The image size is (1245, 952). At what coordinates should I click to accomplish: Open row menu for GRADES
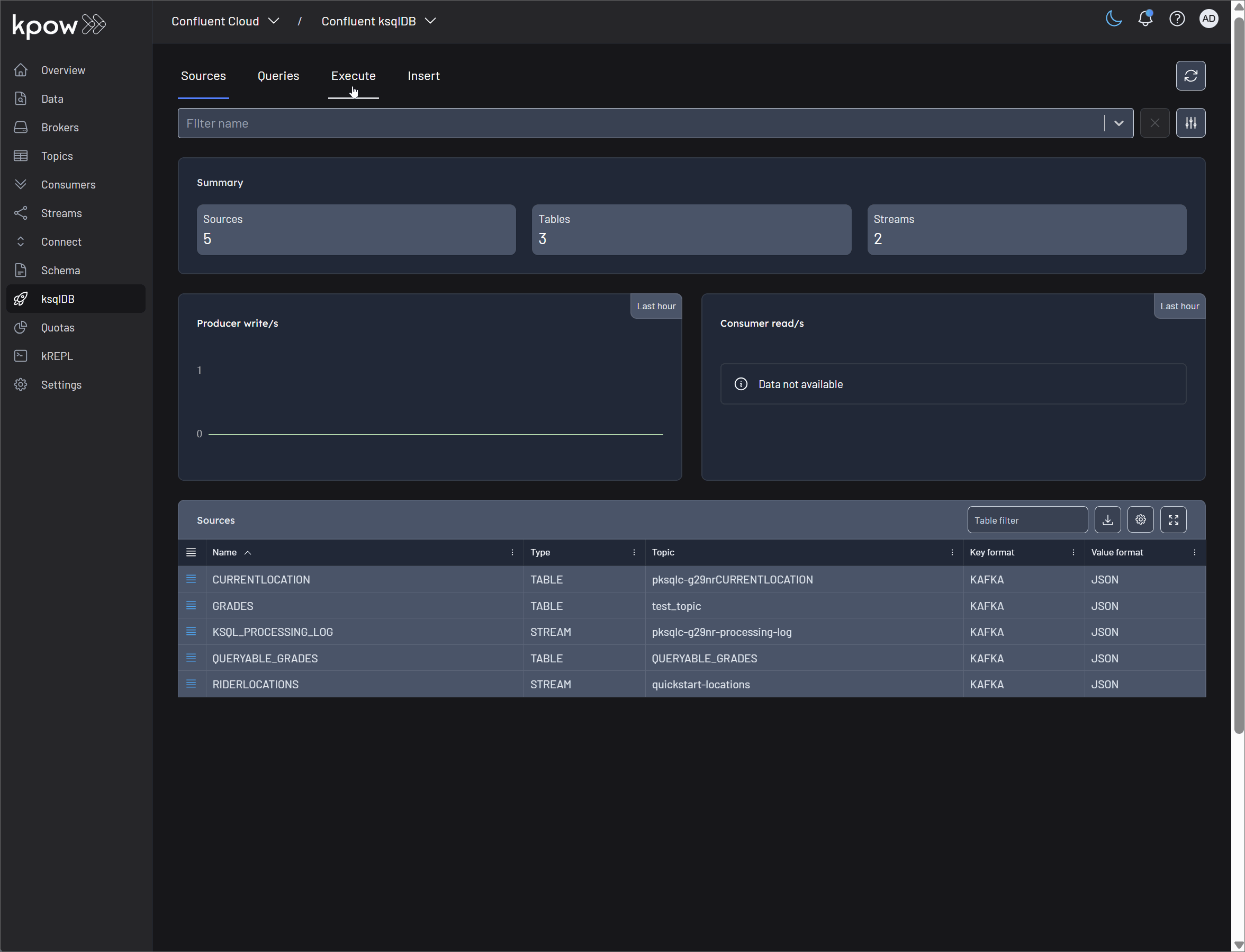[192, 606]
